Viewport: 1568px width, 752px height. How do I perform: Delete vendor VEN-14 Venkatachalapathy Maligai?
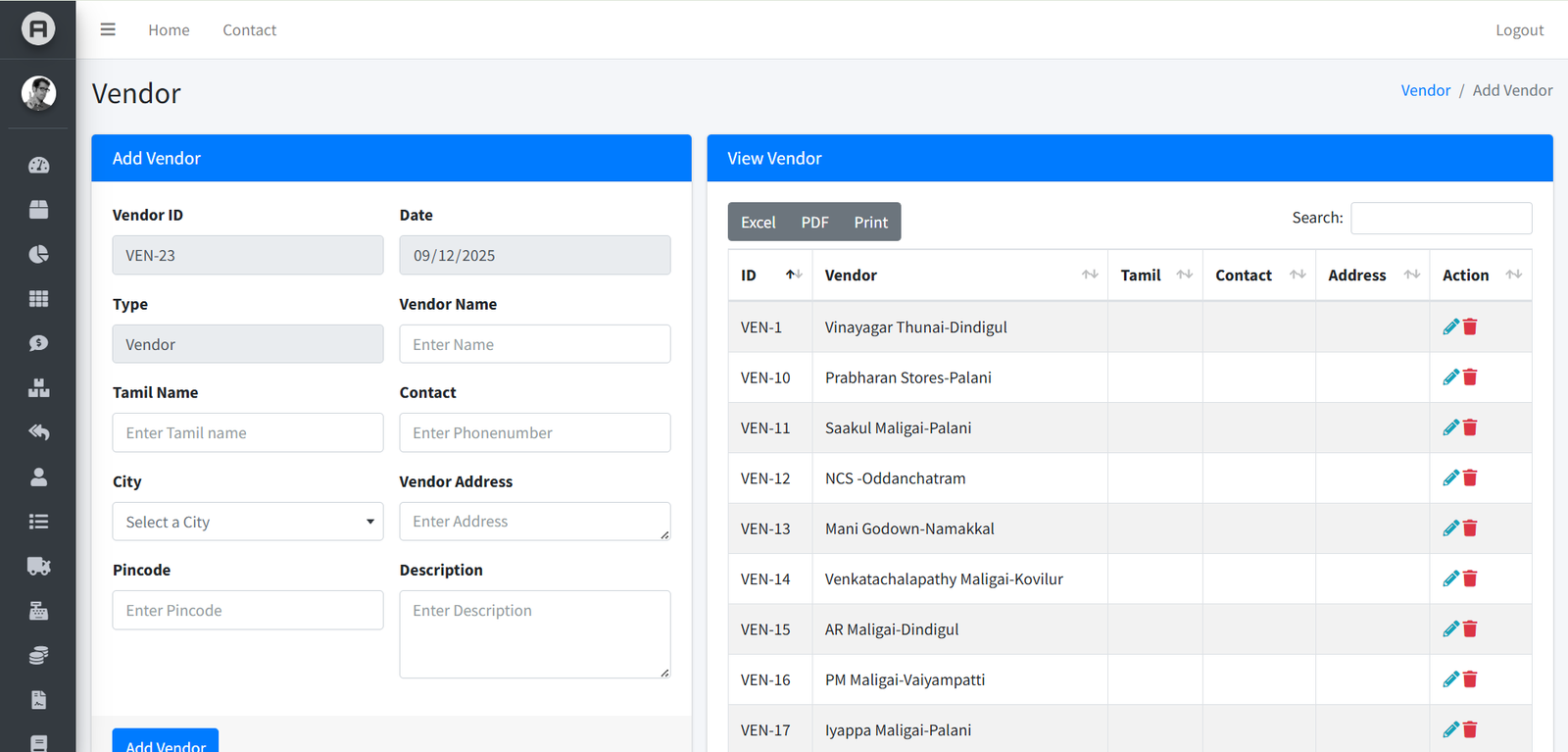(1470, 578)
